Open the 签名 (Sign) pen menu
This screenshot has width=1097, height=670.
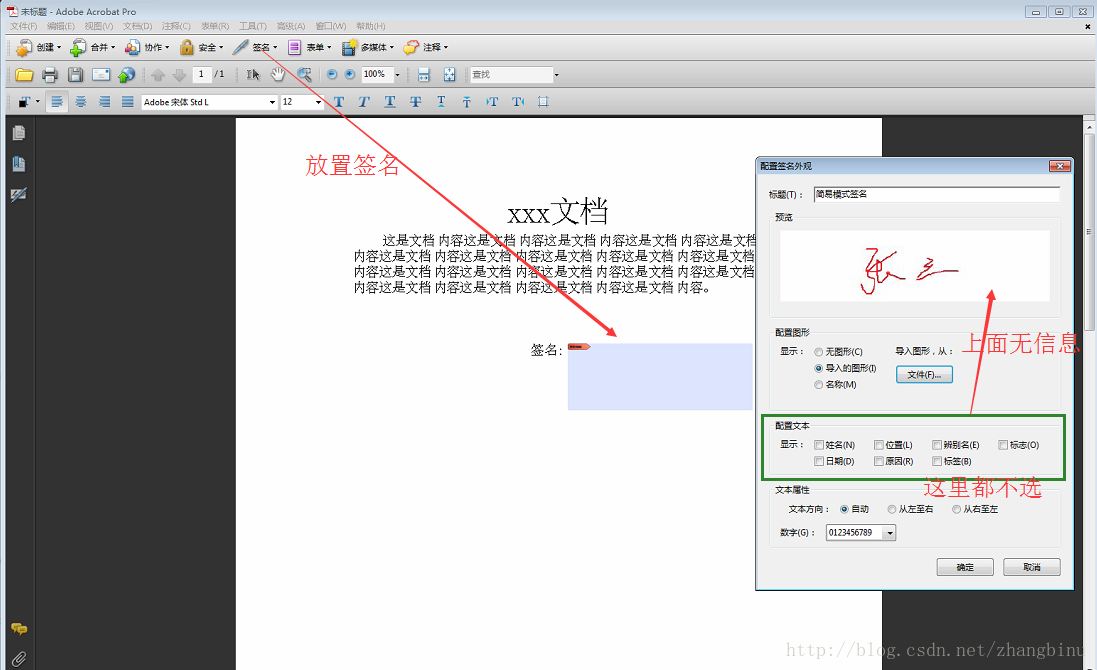(x=255, y=48)
